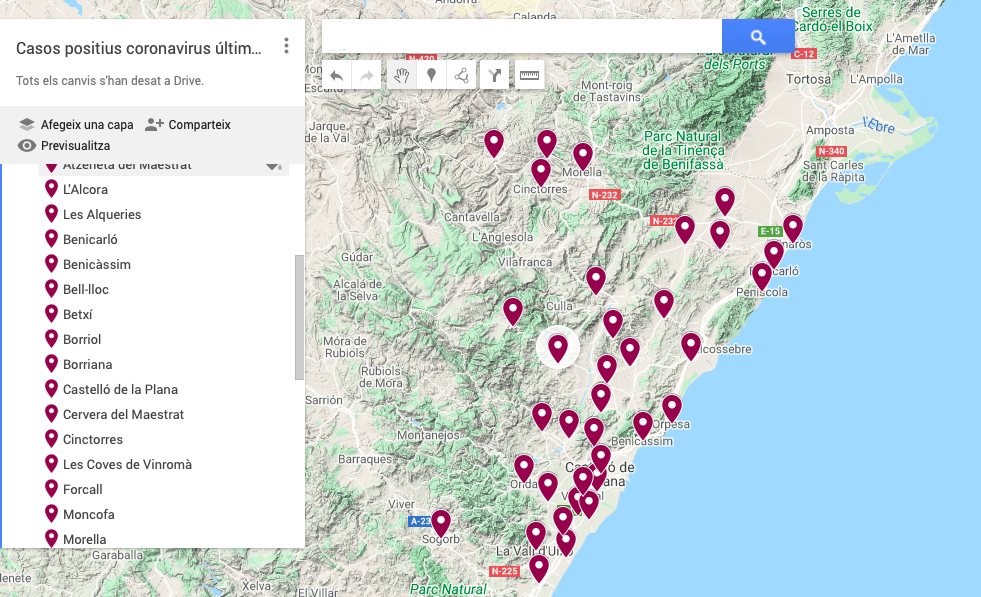Activate the measure distances ruler tool
Image resolution: width=981 pixels, height=597 pixels.
tap(529, 75)
